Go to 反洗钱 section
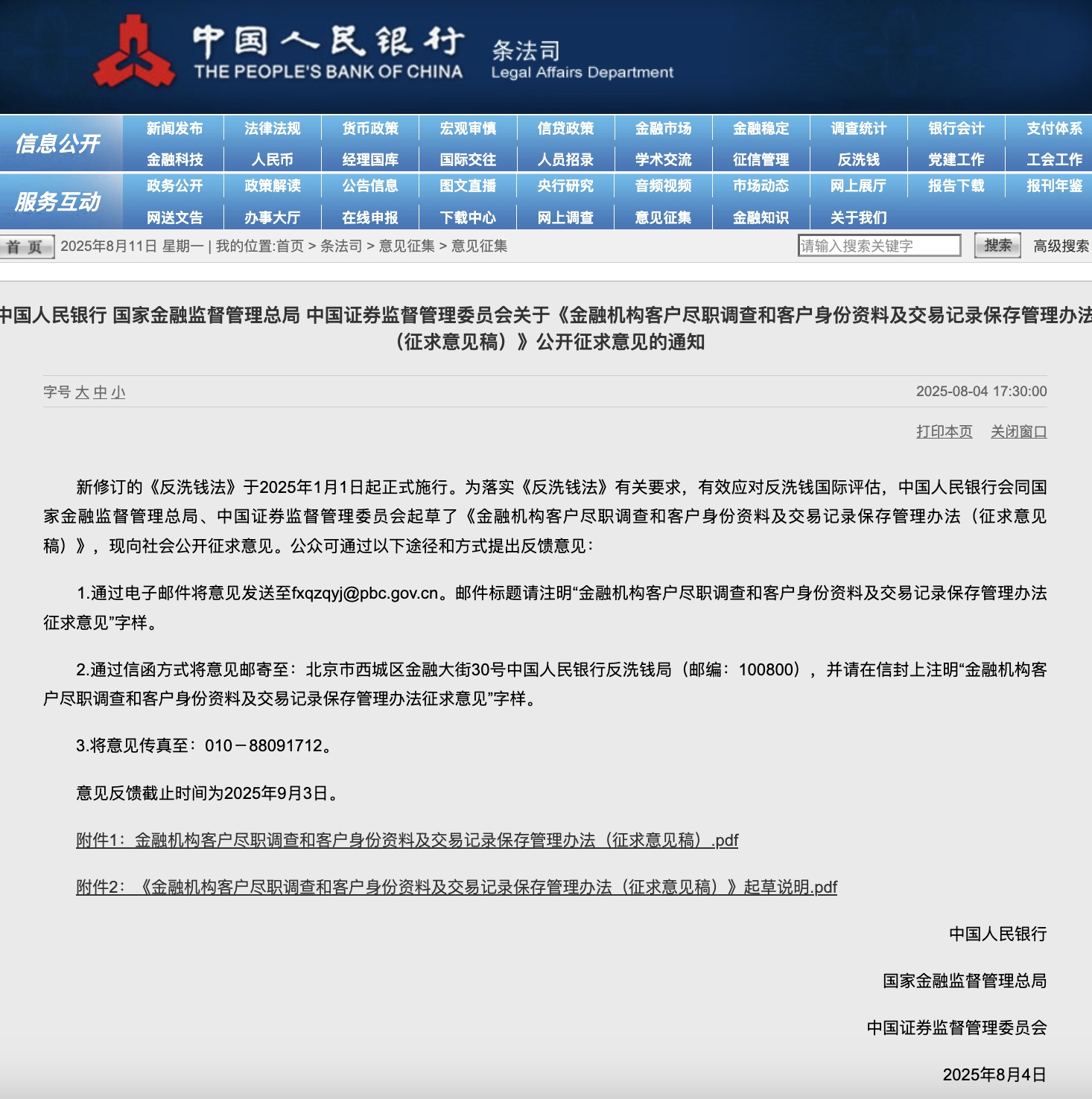The height and width of the screenshot is (1099, 1092). coord(859,159)
